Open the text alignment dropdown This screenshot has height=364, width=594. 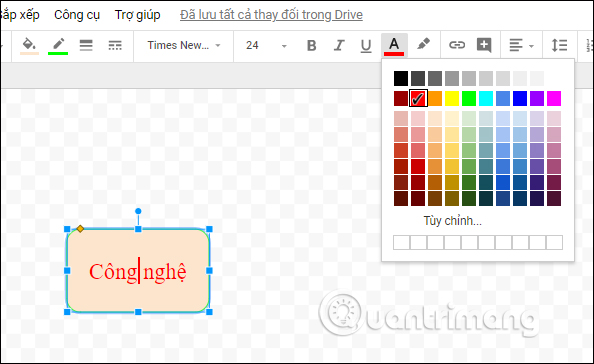[521, 45]
